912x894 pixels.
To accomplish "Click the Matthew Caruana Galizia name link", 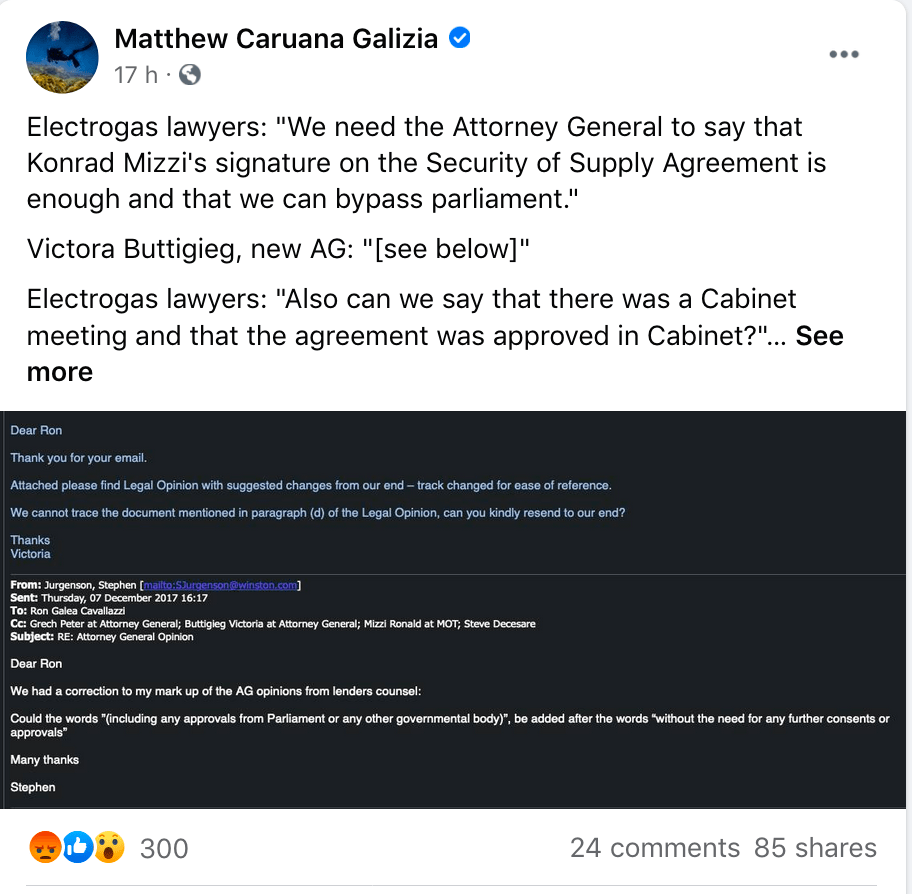I will pos(276,39).
